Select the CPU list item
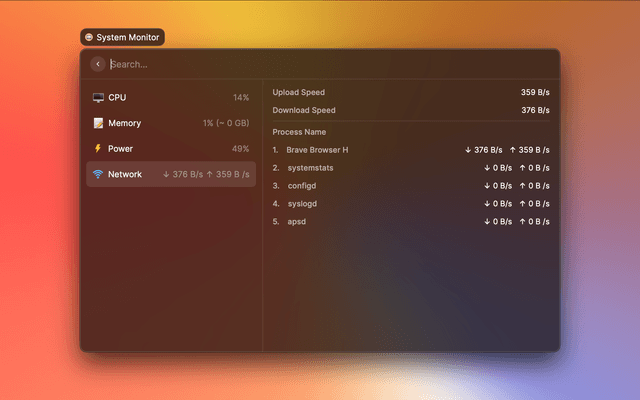 (x=171, y=98)
